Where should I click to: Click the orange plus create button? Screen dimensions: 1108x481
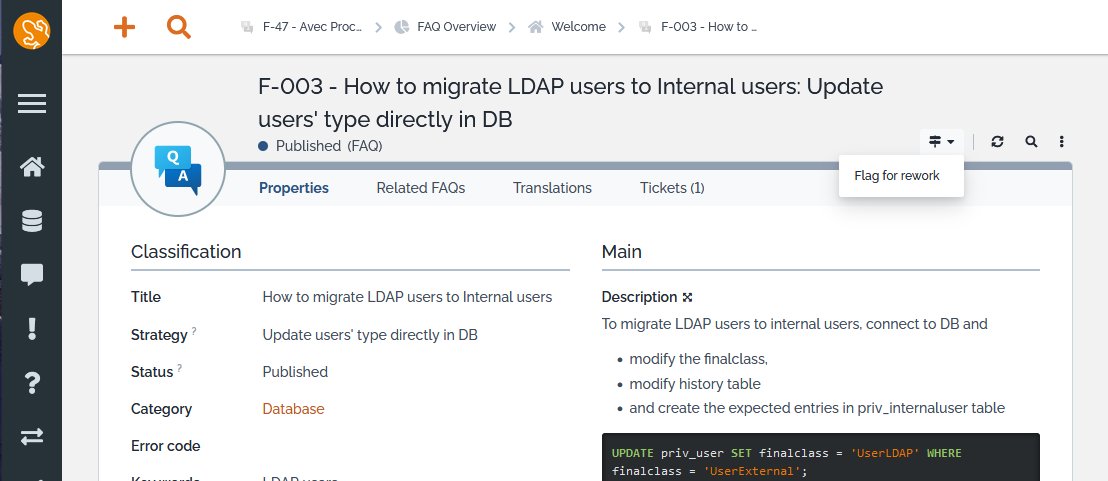[124, 27]
